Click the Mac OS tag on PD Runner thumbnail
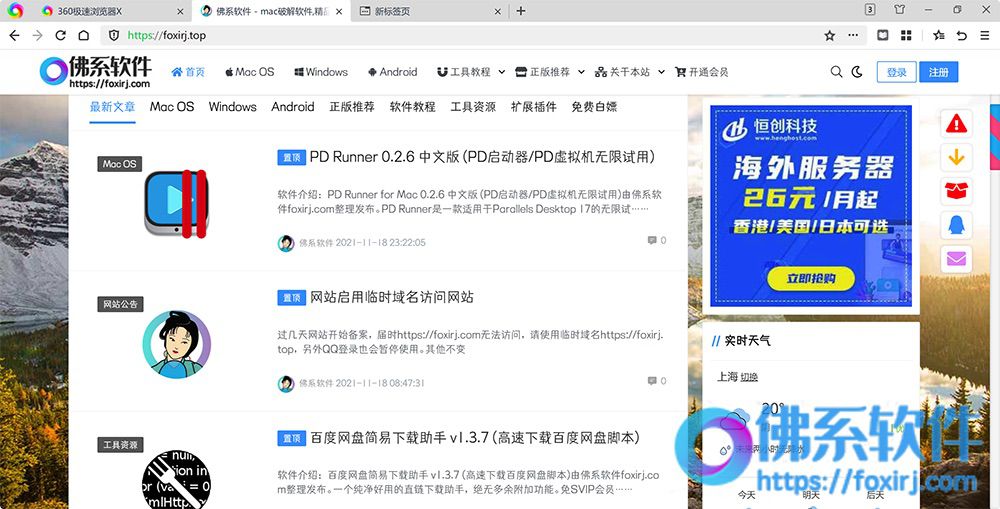The width and height of the screenshot is (1000, 509). 120,164
